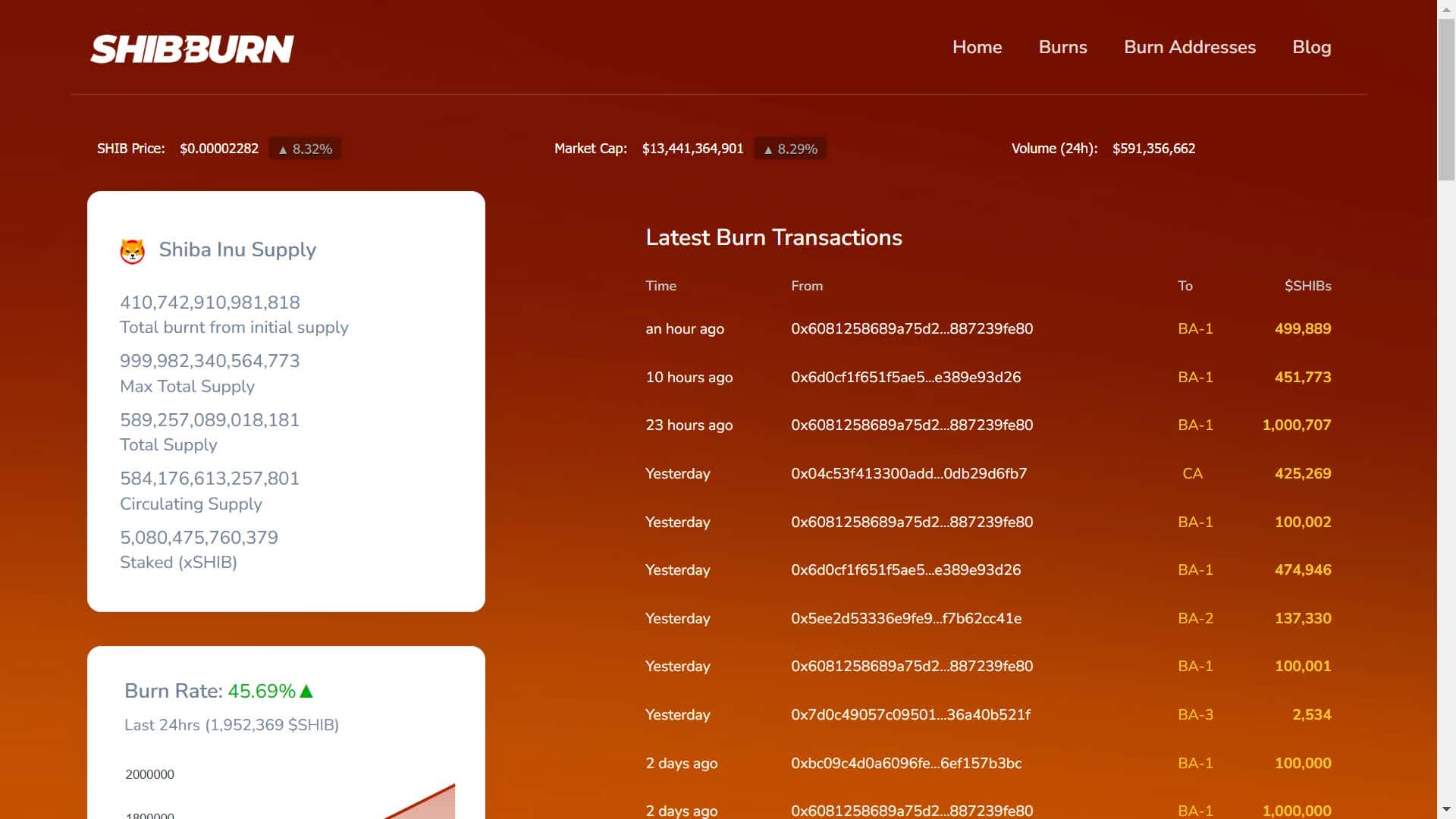The image size is (1456, 819).
Task: Click the '23 hours ago' timestamp
Action: [689, 425]
